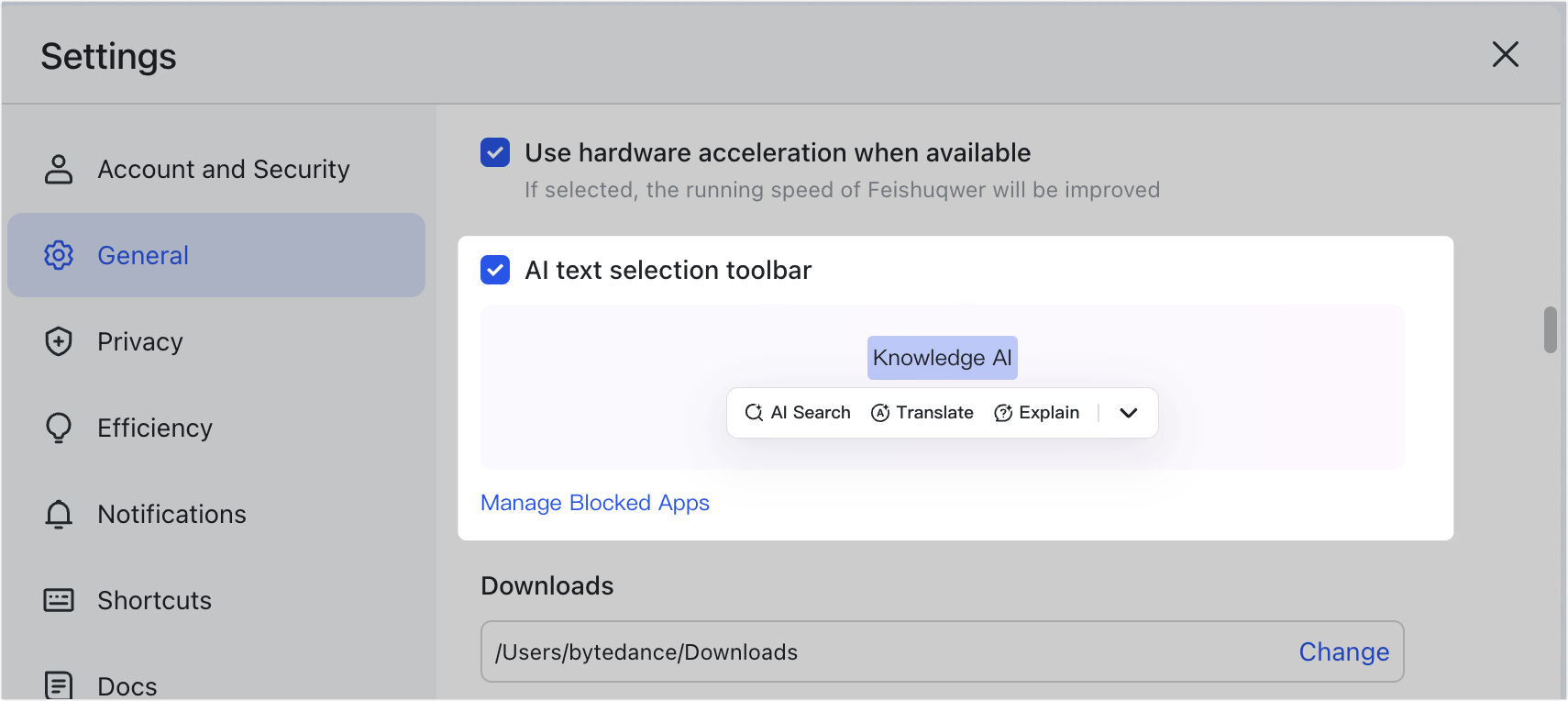Screen dimensions: 1568x701
Task: Uncheck hardware acceleration checkbox
Action: click(495, 152)
